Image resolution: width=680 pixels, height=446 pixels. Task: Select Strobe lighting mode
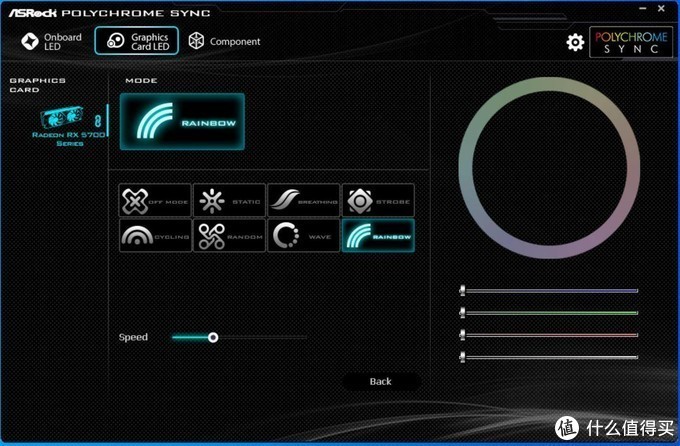pos(379,200)
